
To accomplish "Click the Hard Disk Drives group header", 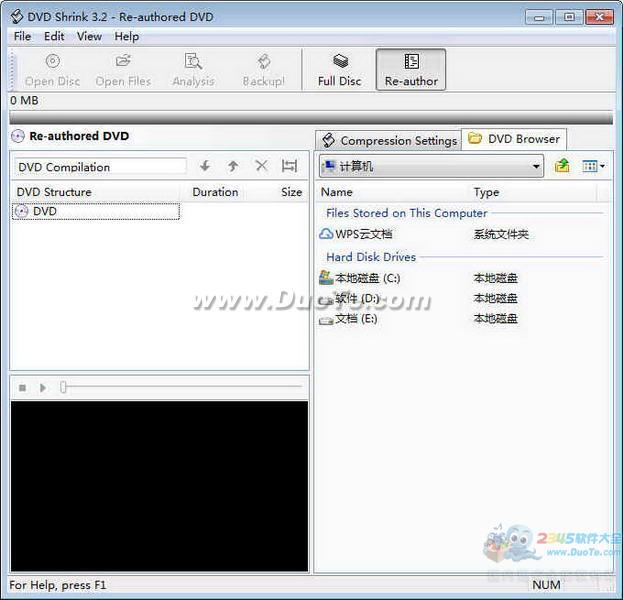I will pos(371,257).
